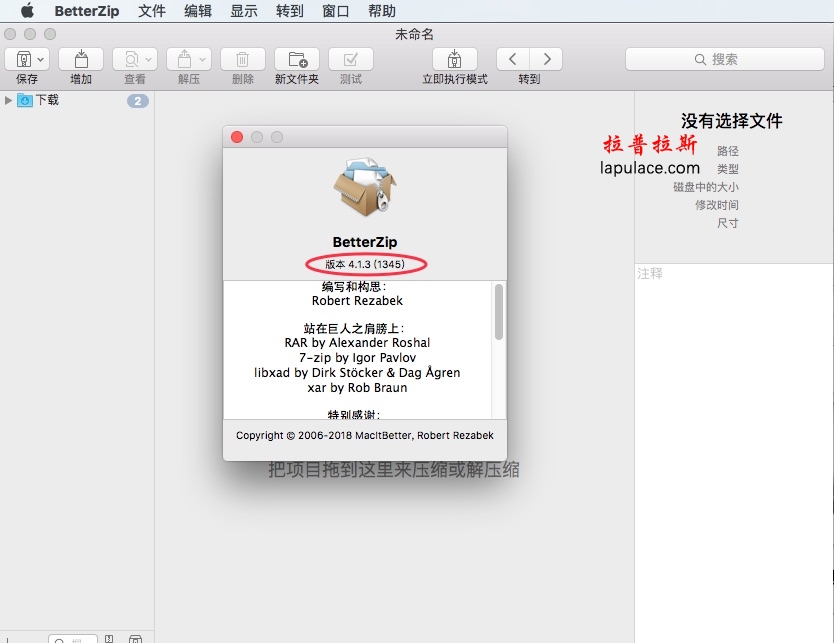Screen dimensions: 834x643
Task: Open the 查看 button's dropdown chevron
Action: [148, 59]
